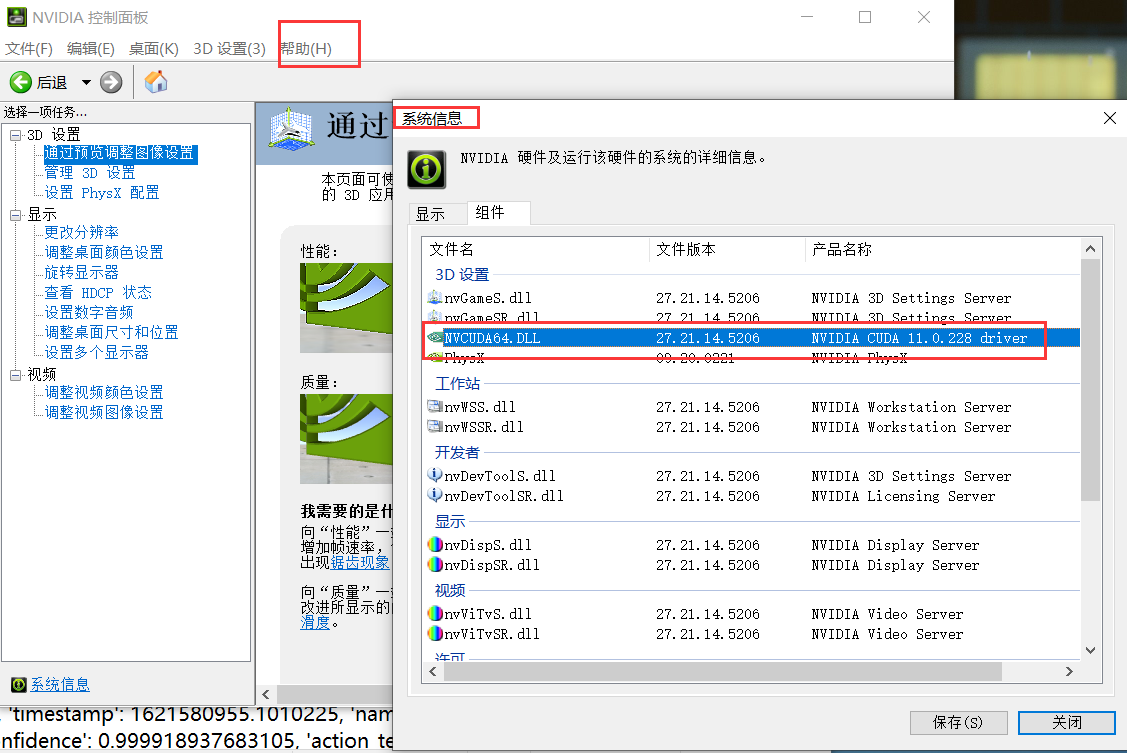1127x753 pixels.
Task: Open 调整桌面颜色设置 task
Action: click(104, 253)
